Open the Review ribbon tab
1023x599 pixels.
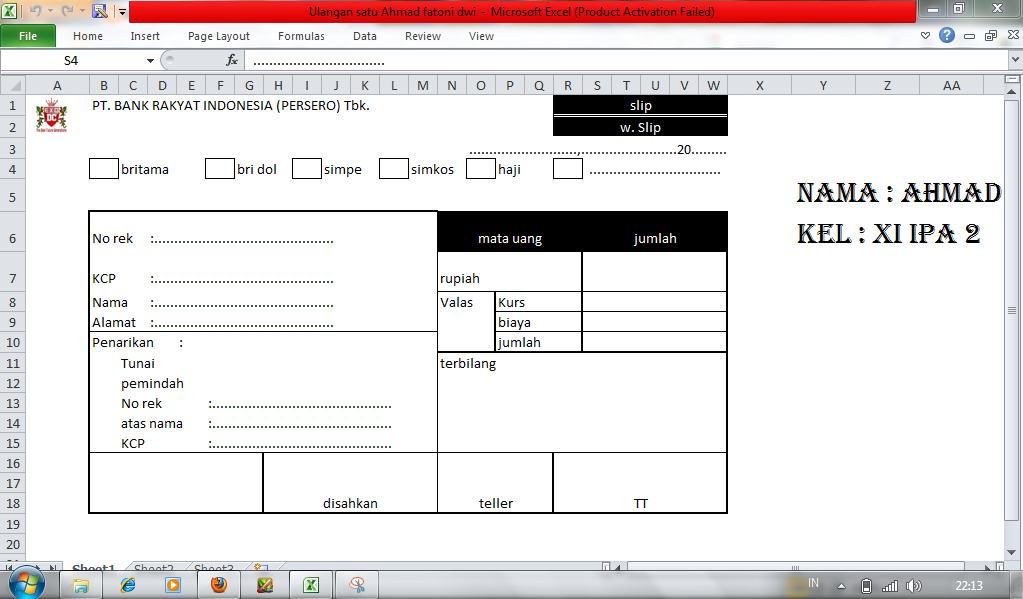[x=423, y=36]
